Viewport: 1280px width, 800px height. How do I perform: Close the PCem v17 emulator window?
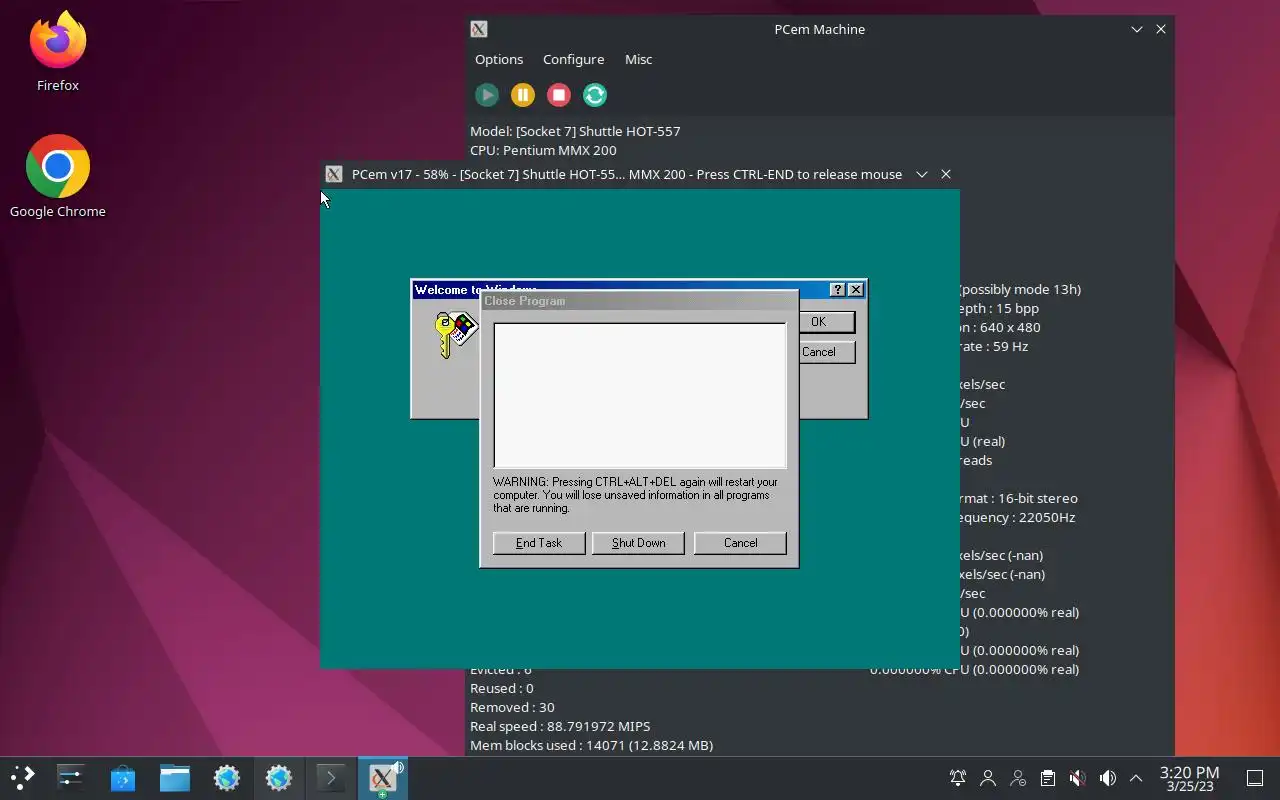click(946, 174)
